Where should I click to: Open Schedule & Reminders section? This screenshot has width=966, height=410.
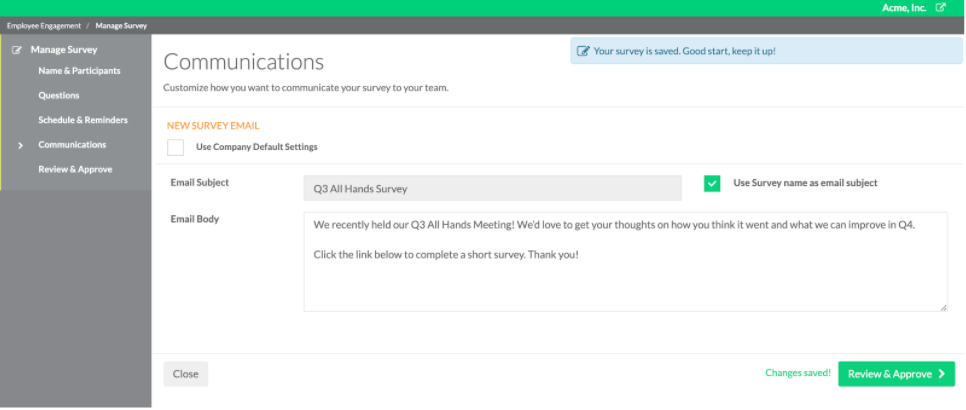coord(83,120)
